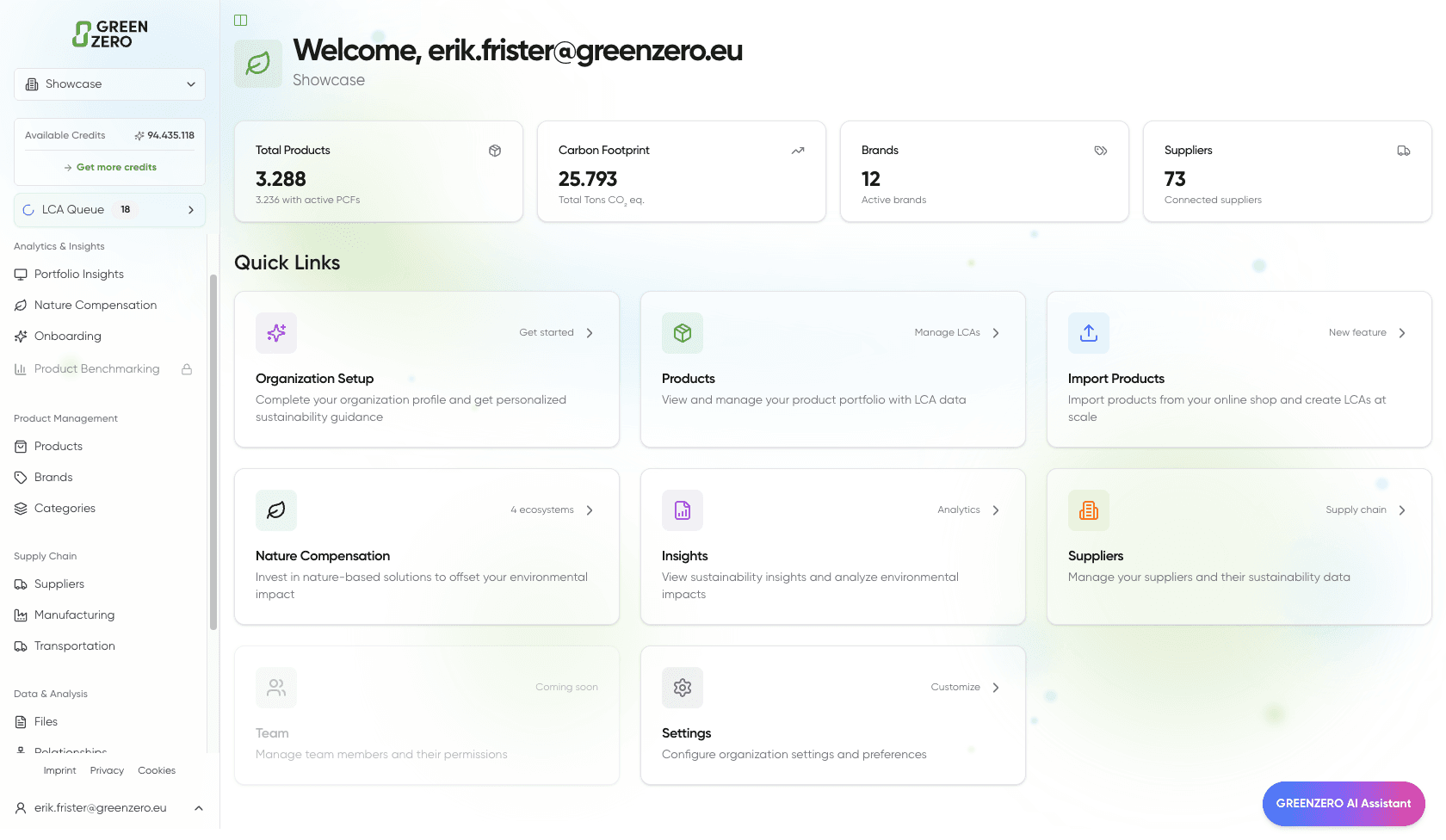The image size is (1446, 840).
Task: Open Products under Product Management
Action: pos(59,446)
